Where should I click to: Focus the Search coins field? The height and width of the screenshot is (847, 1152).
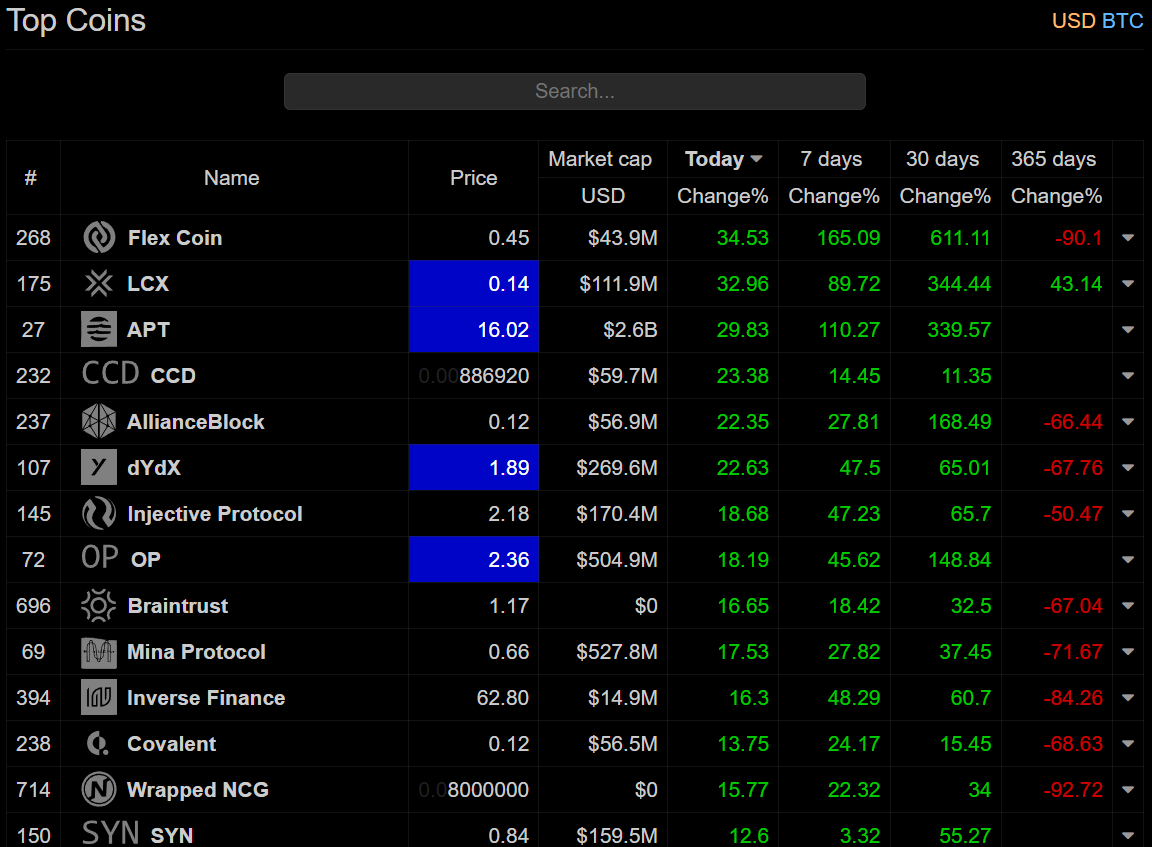[575, 91]
